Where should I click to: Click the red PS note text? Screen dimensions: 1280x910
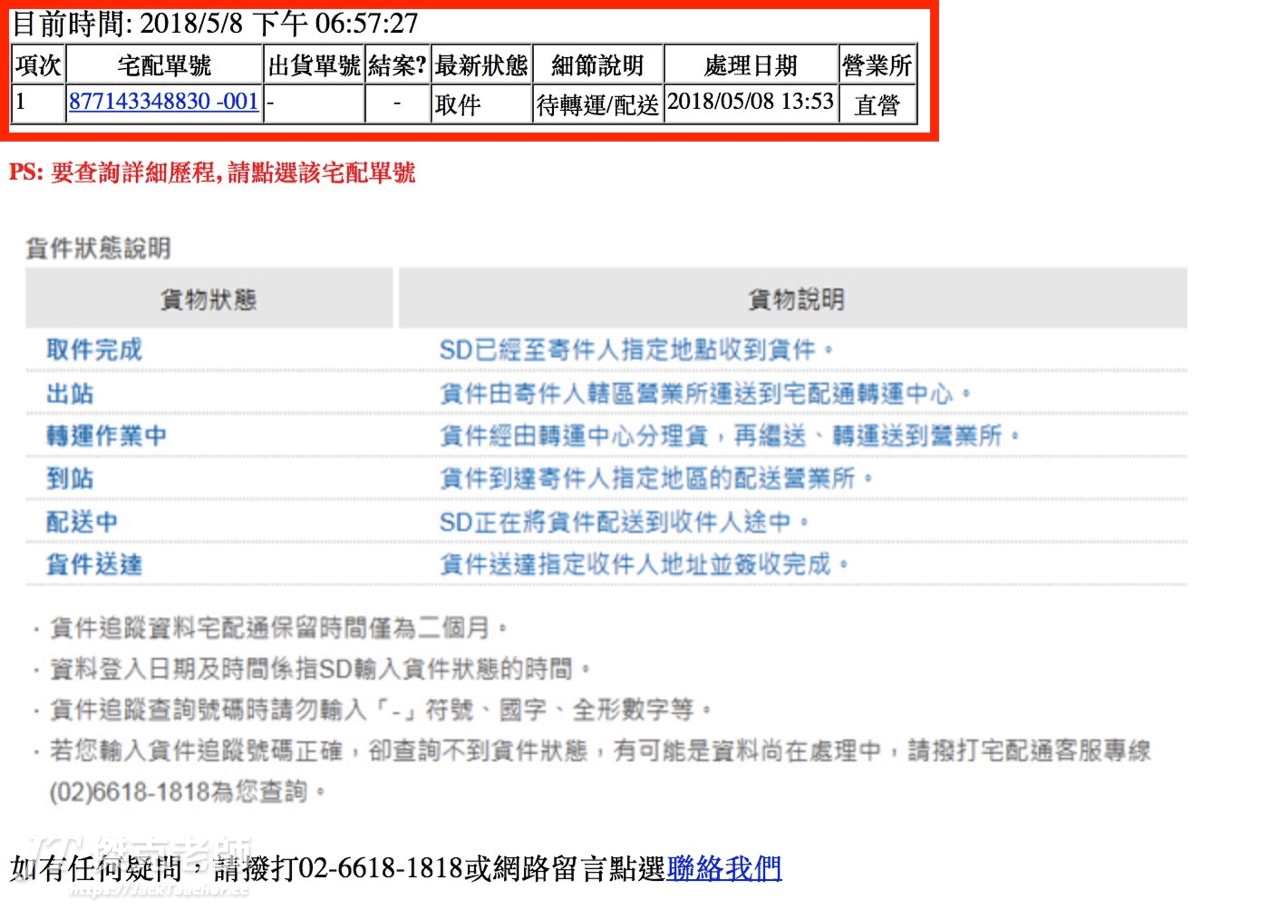coord(212,172)
